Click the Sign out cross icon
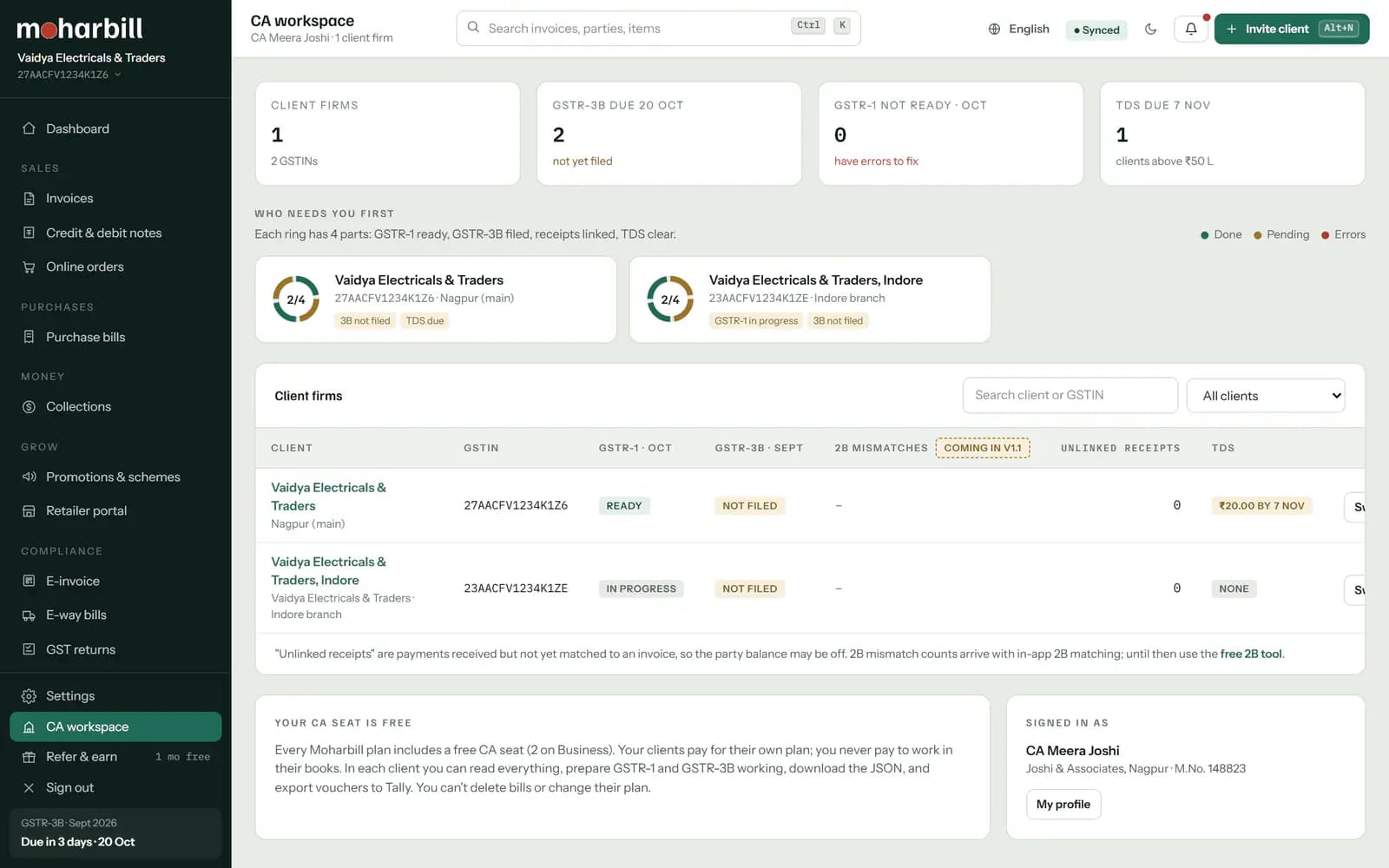Viewport: 1389px width, 868px height. (x=29, y=788)
